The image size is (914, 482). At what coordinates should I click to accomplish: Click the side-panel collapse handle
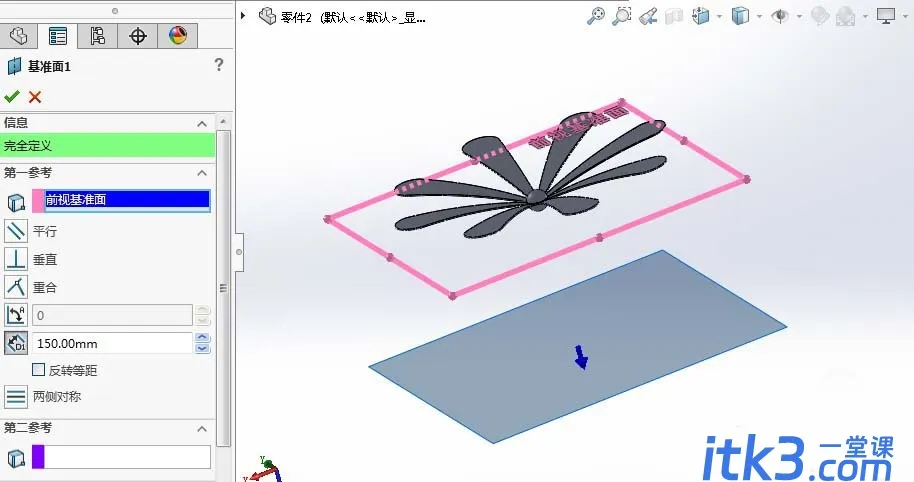coord(239,252)
